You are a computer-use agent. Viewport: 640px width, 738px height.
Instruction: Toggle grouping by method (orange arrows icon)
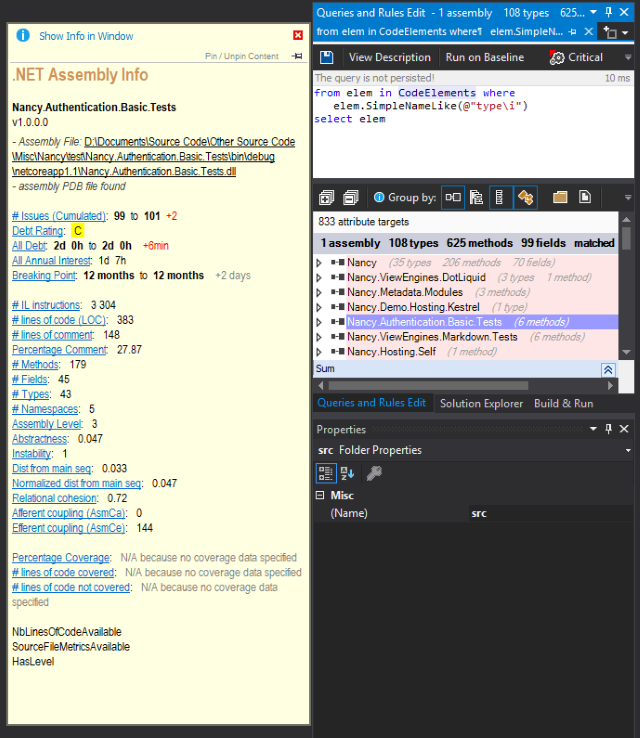coord(525,197)
